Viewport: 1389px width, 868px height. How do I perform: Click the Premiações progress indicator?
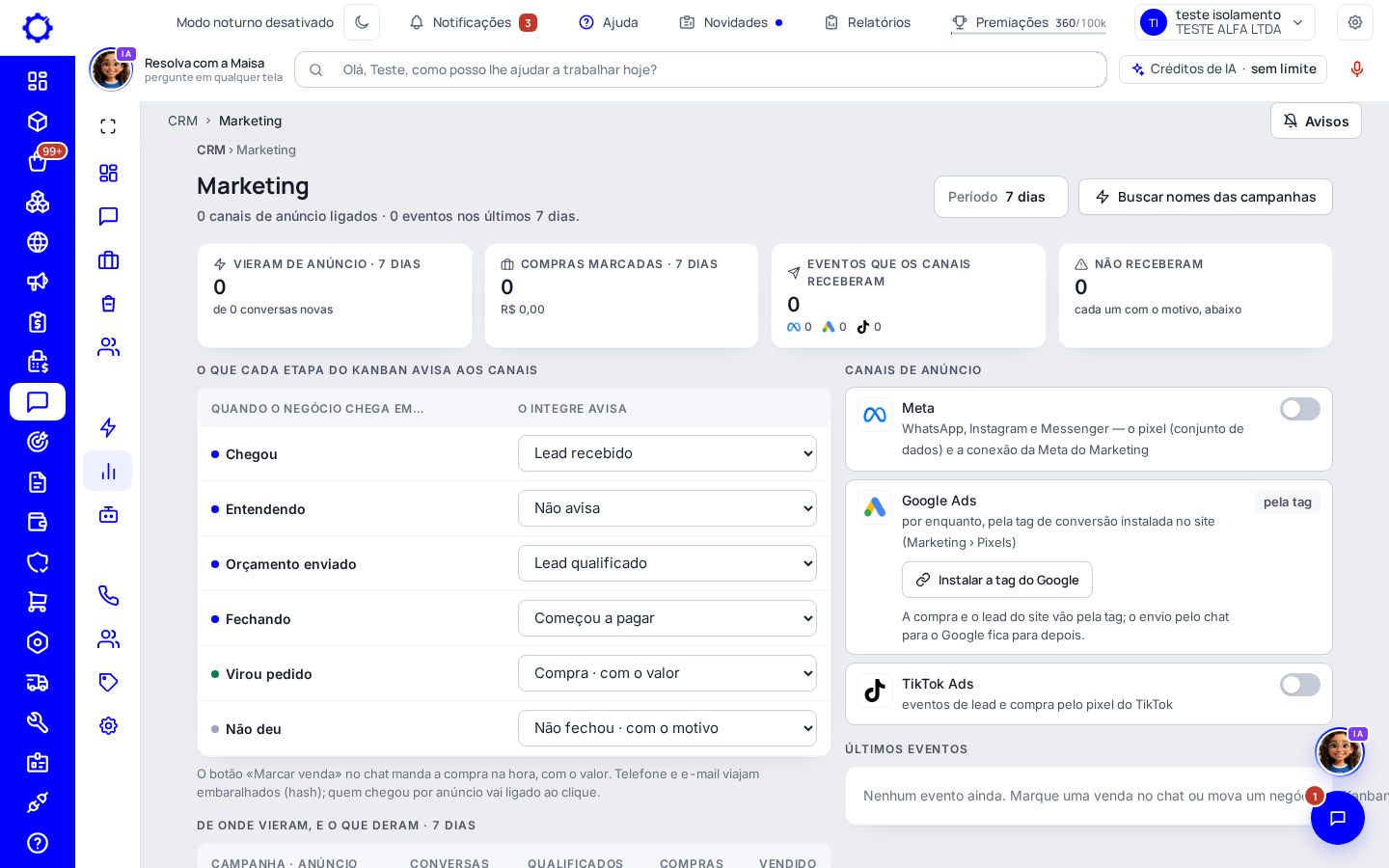(x=1028, y=22)
